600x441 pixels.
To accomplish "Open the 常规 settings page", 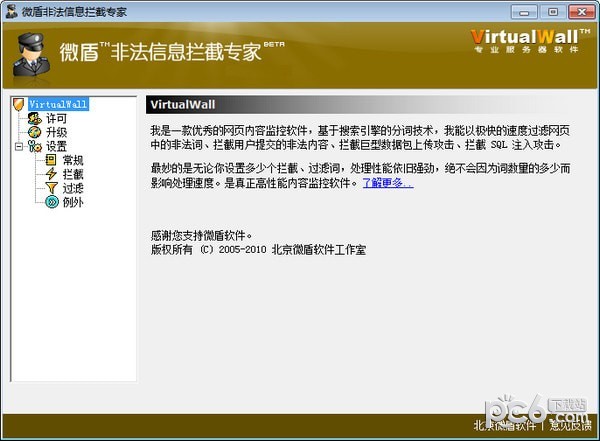I will point(73,160).
